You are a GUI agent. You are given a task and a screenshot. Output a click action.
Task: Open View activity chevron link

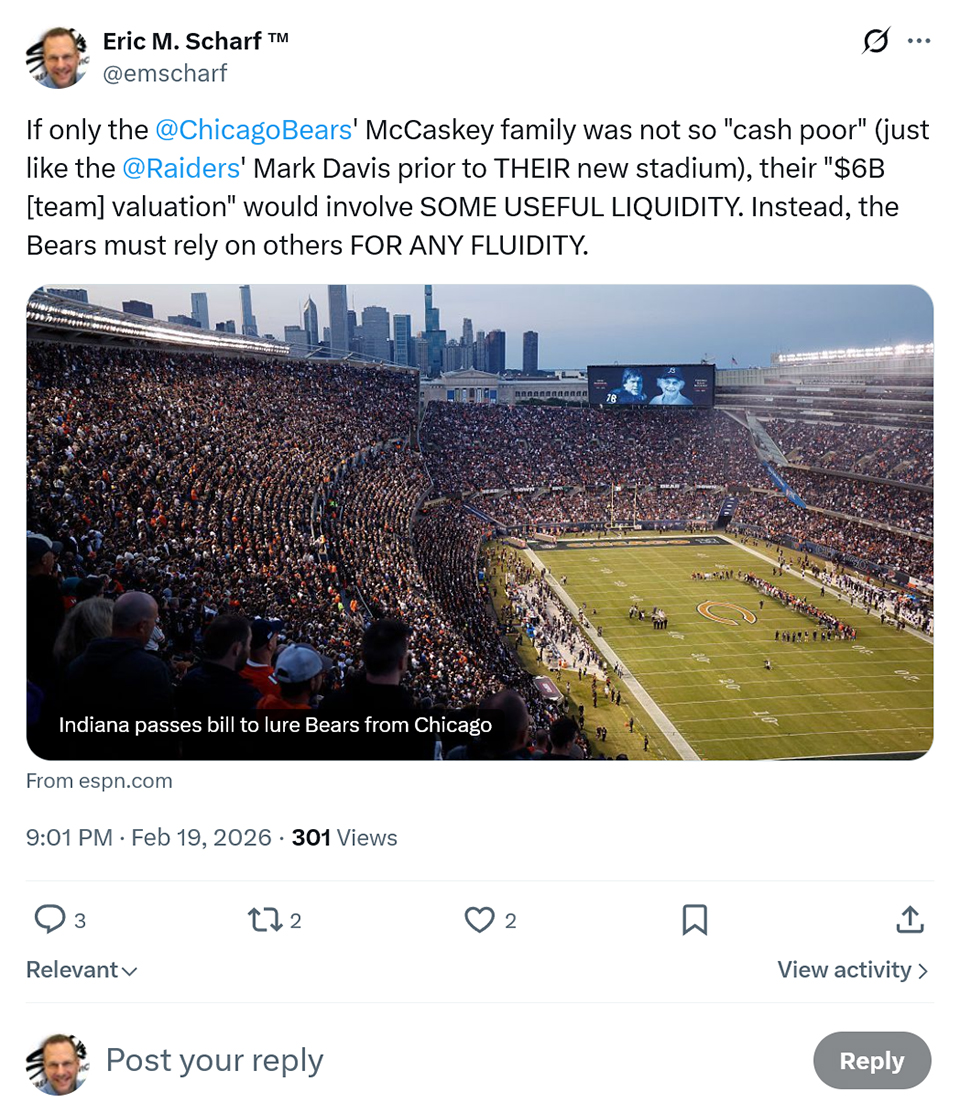[853, 970]
